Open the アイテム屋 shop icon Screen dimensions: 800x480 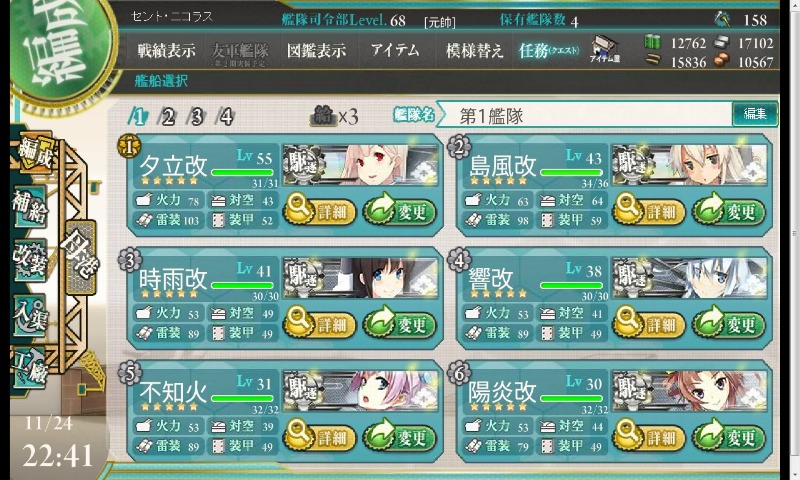(604, 49)
